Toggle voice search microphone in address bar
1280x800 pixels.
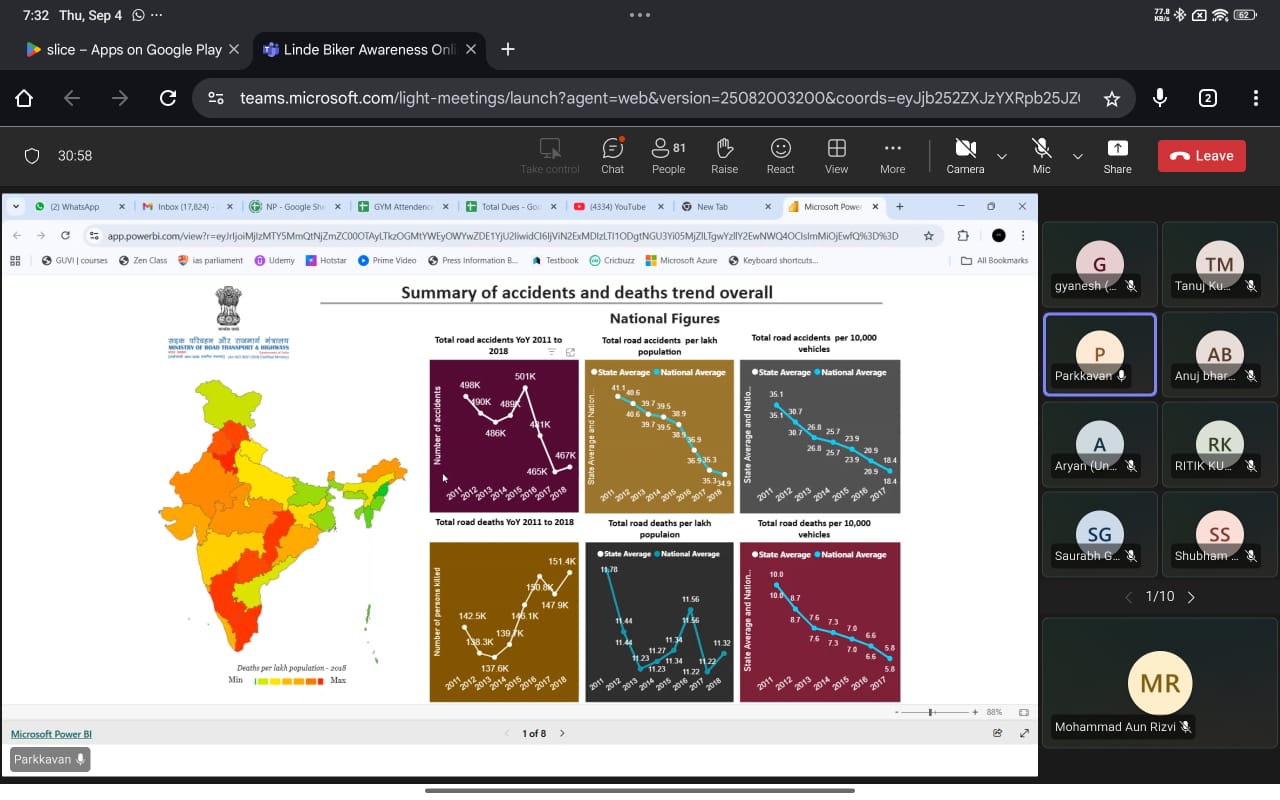pyautogui.click(x=1160, y=98)
